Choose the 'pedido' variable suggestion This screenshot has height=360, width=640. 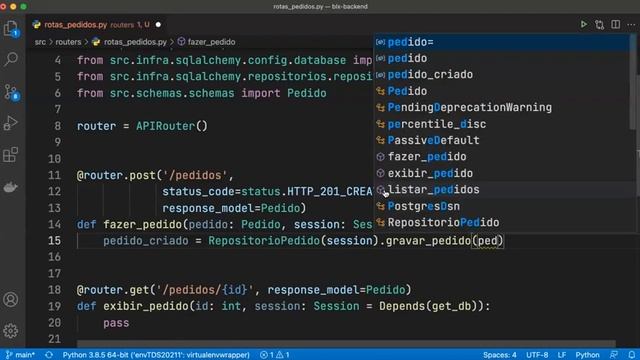[x=502, y=58]
